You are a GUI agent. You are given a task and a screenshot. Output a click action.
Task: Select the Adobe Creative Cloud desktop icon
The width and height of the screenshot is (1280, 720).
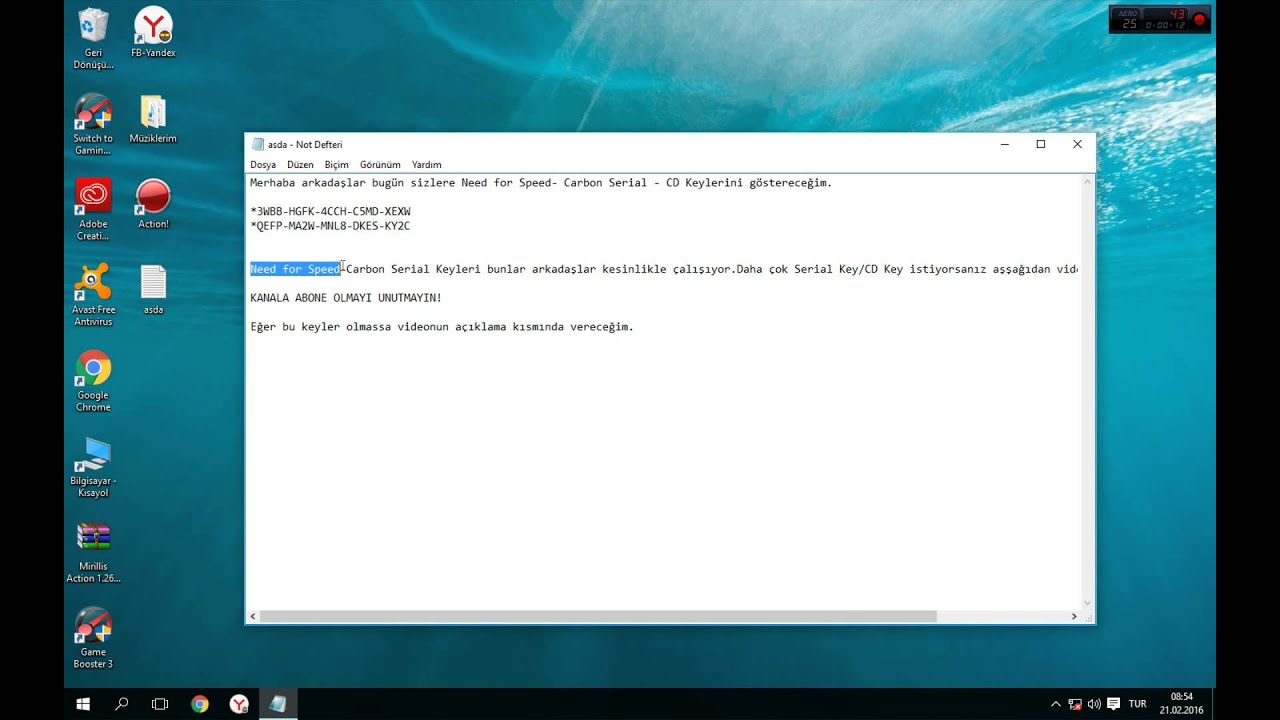point(93,210)
